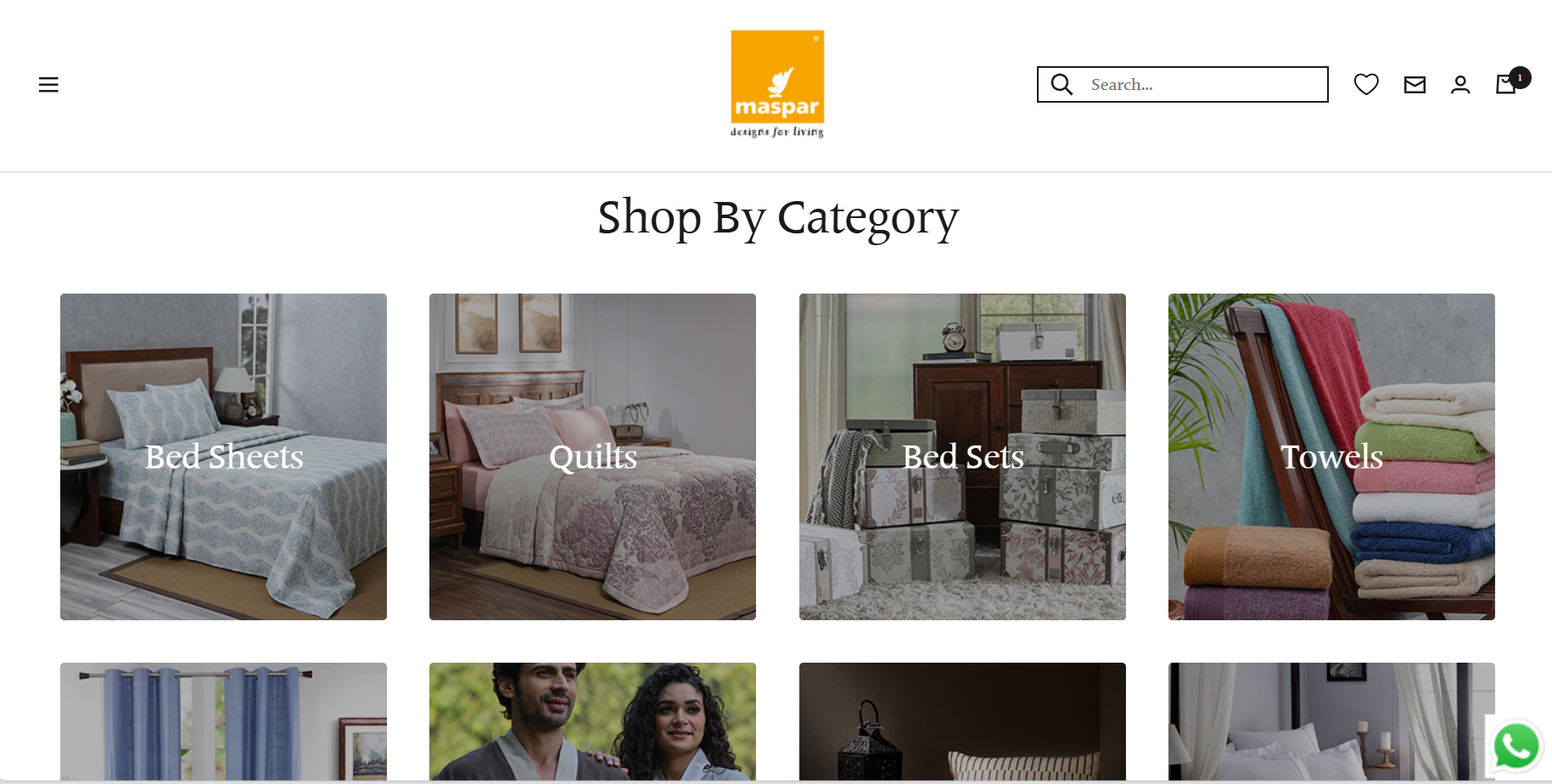The image size is (1552, 784).
Task: Open the Towels category
Action: 1331,456
